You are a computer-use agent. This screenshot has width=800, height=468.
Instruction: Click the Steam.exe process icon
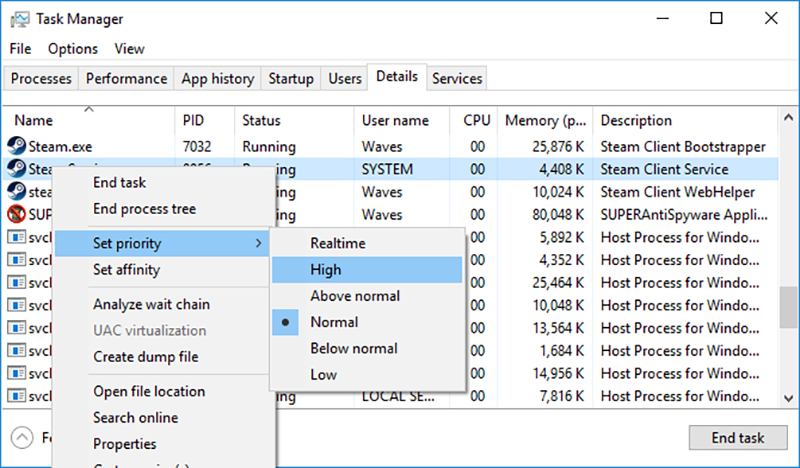16,147
